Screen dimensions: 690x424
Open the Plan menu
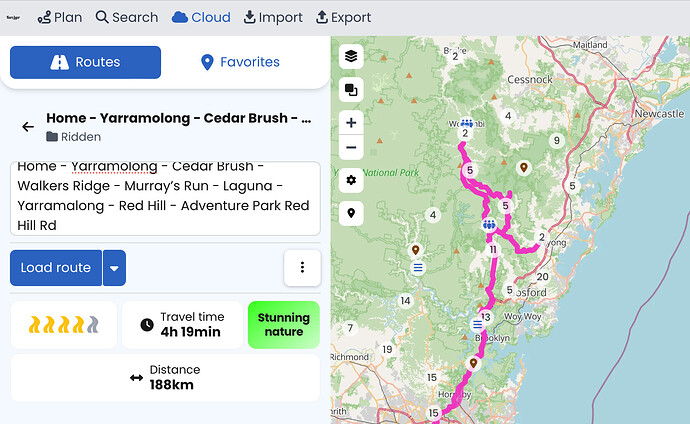click(60, 17)
